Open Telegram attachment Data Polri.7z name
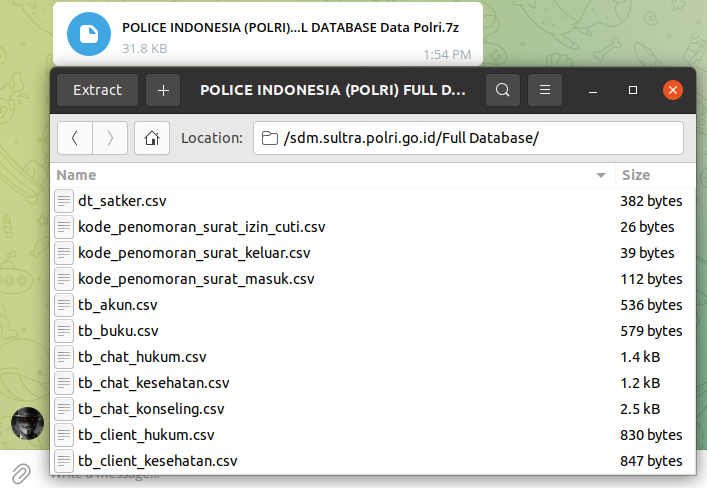 (290, 28)
